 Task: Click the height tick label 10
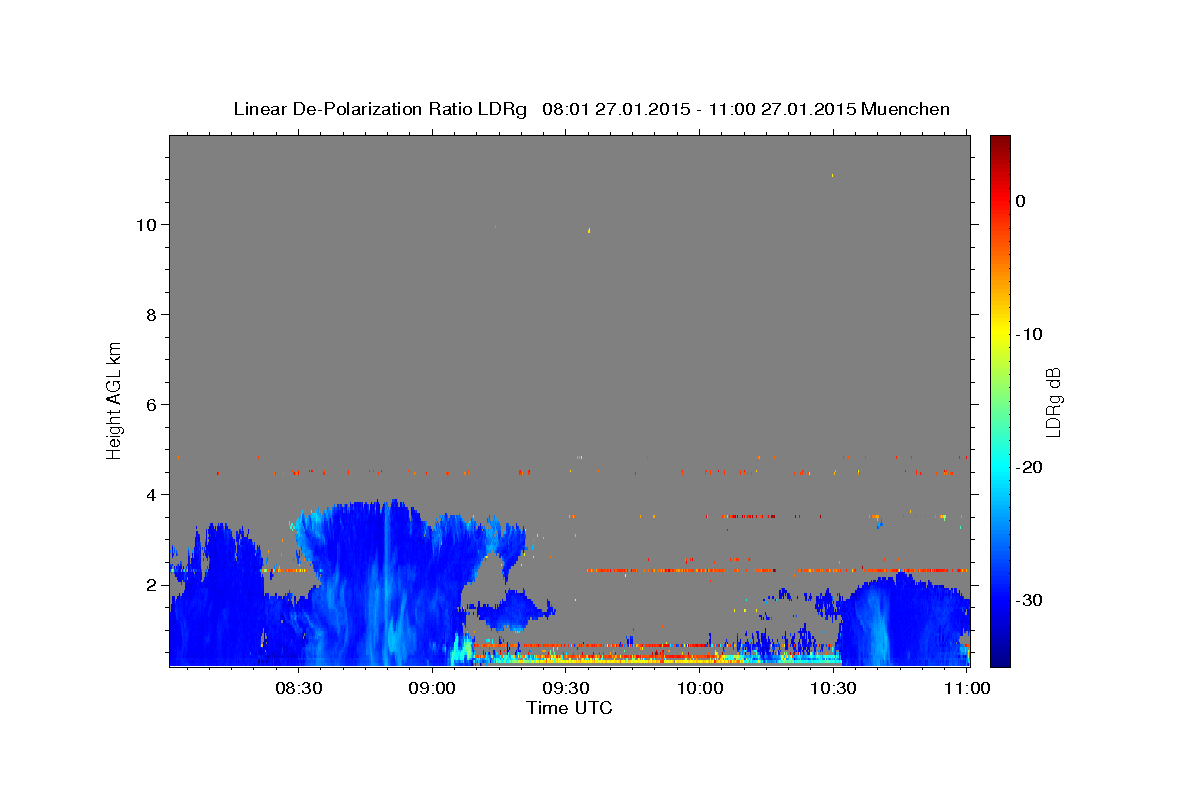pos(145,225)
